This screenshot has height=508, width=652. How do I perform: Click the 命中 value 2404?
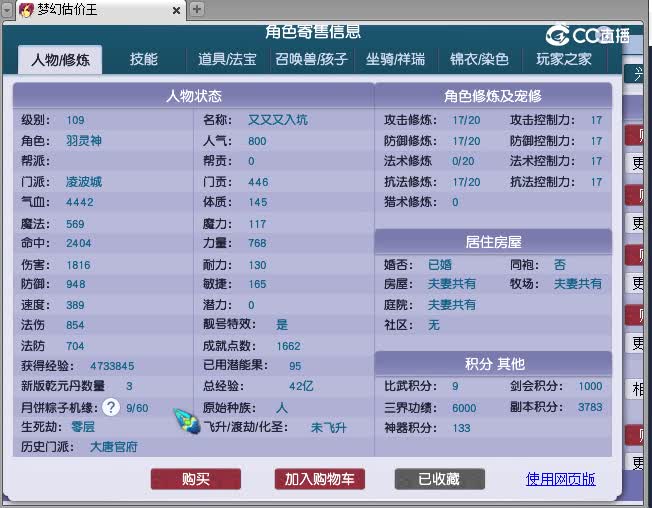coord(79,243)
